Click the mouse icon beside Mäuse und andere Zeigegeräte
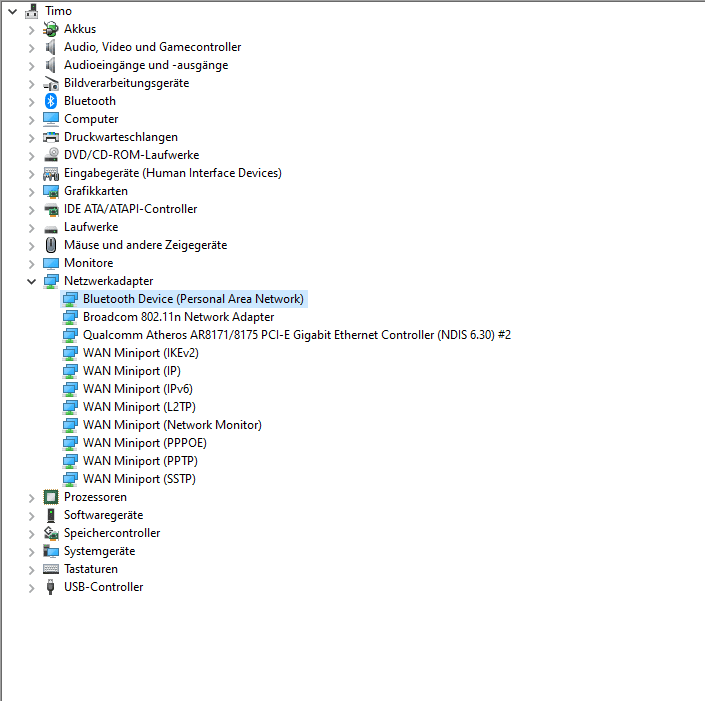 point(51,245)
